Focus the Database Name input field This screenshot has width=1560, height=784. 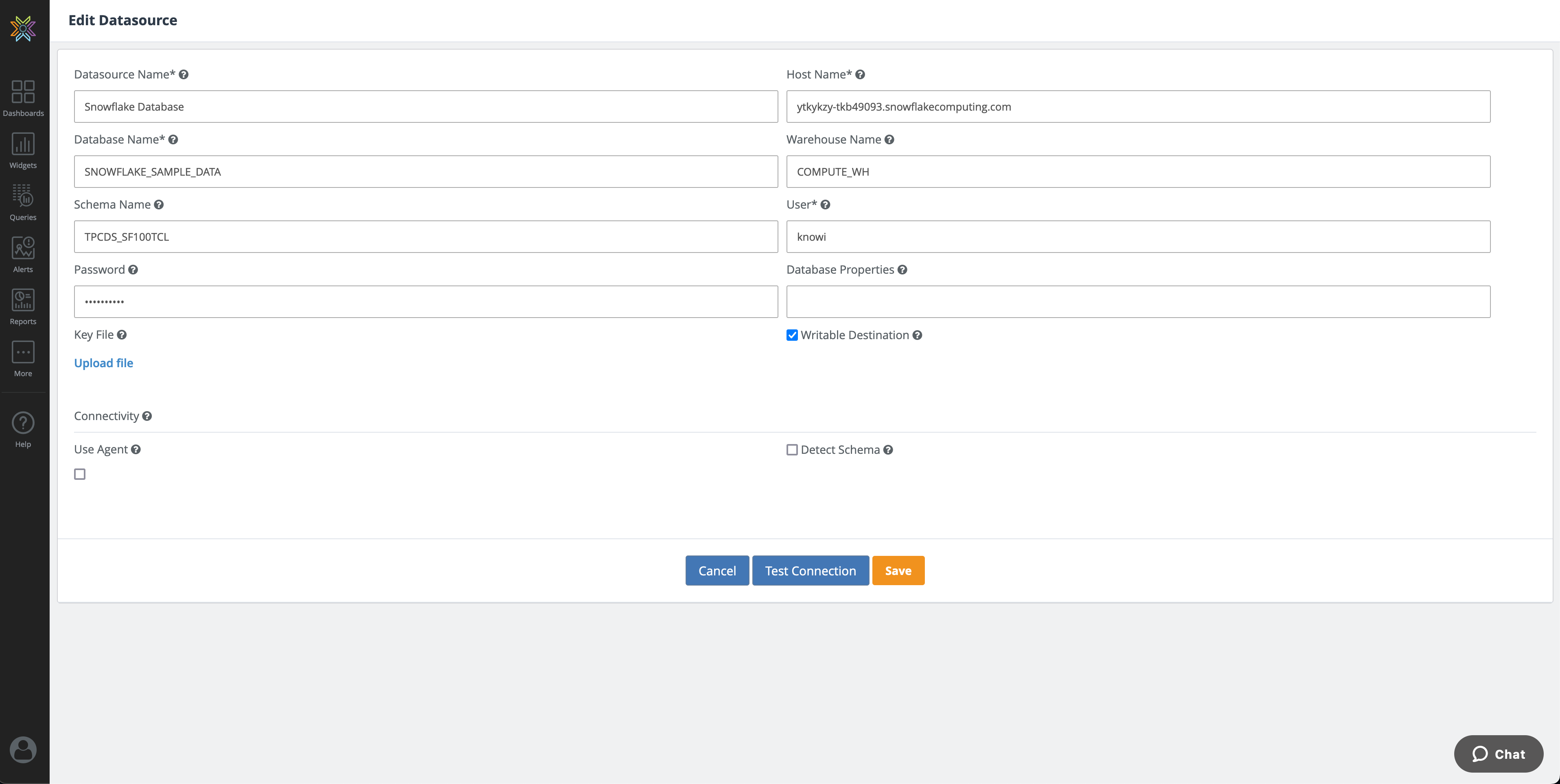coord(426,172)
